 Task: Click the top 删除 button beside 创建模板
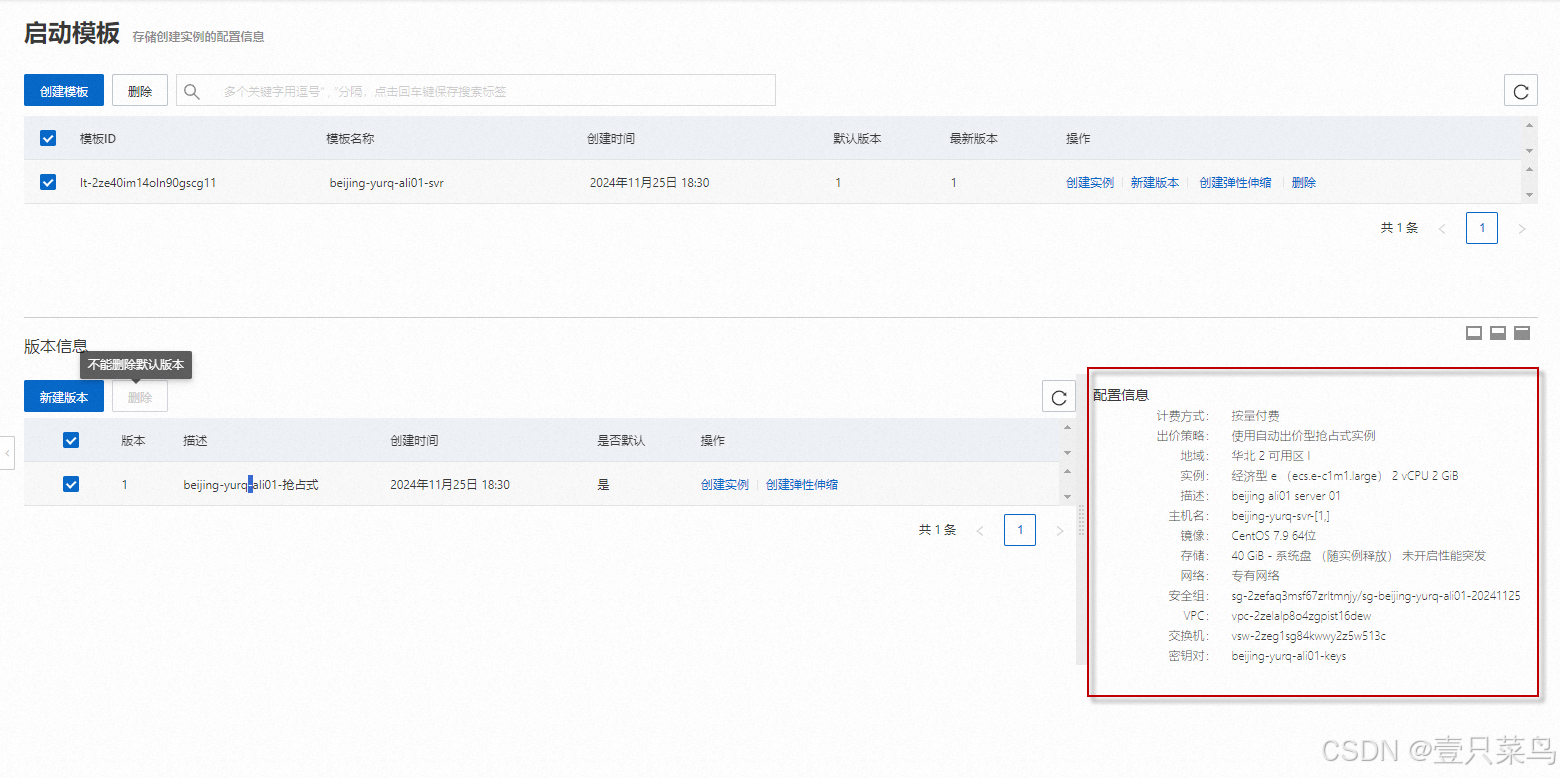[x=140, y=90]
